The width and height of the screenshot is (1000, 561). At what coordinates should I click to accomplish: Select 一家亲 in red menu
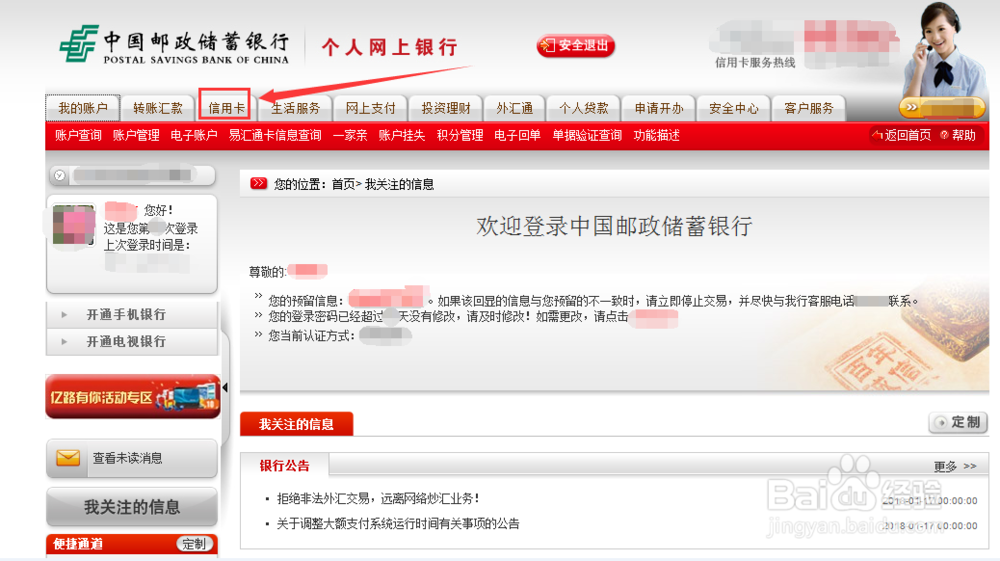point(349,135)
